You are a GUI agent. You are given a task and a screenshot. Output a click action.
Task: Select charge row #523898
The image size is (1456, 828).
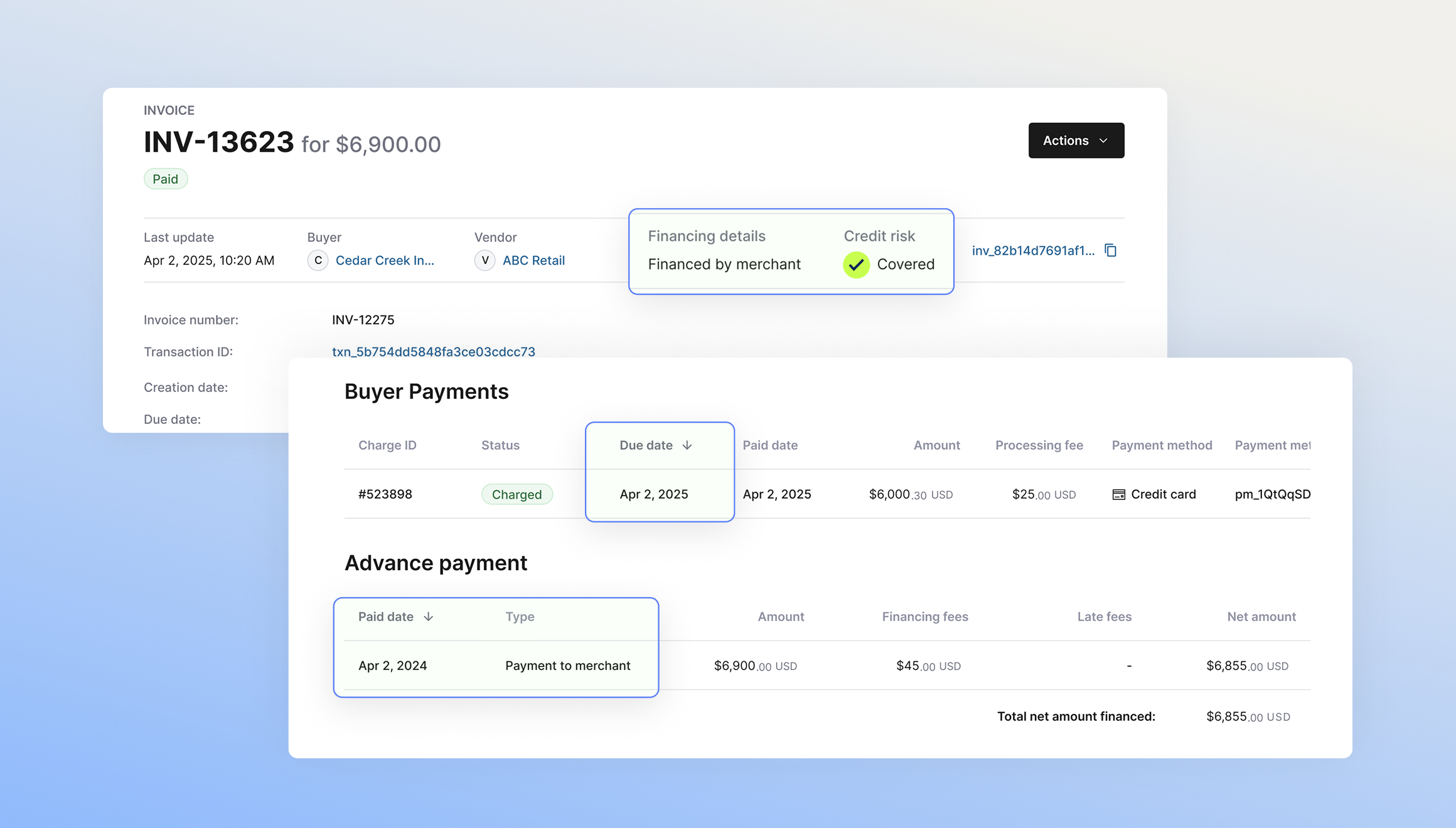coord(385,494)
